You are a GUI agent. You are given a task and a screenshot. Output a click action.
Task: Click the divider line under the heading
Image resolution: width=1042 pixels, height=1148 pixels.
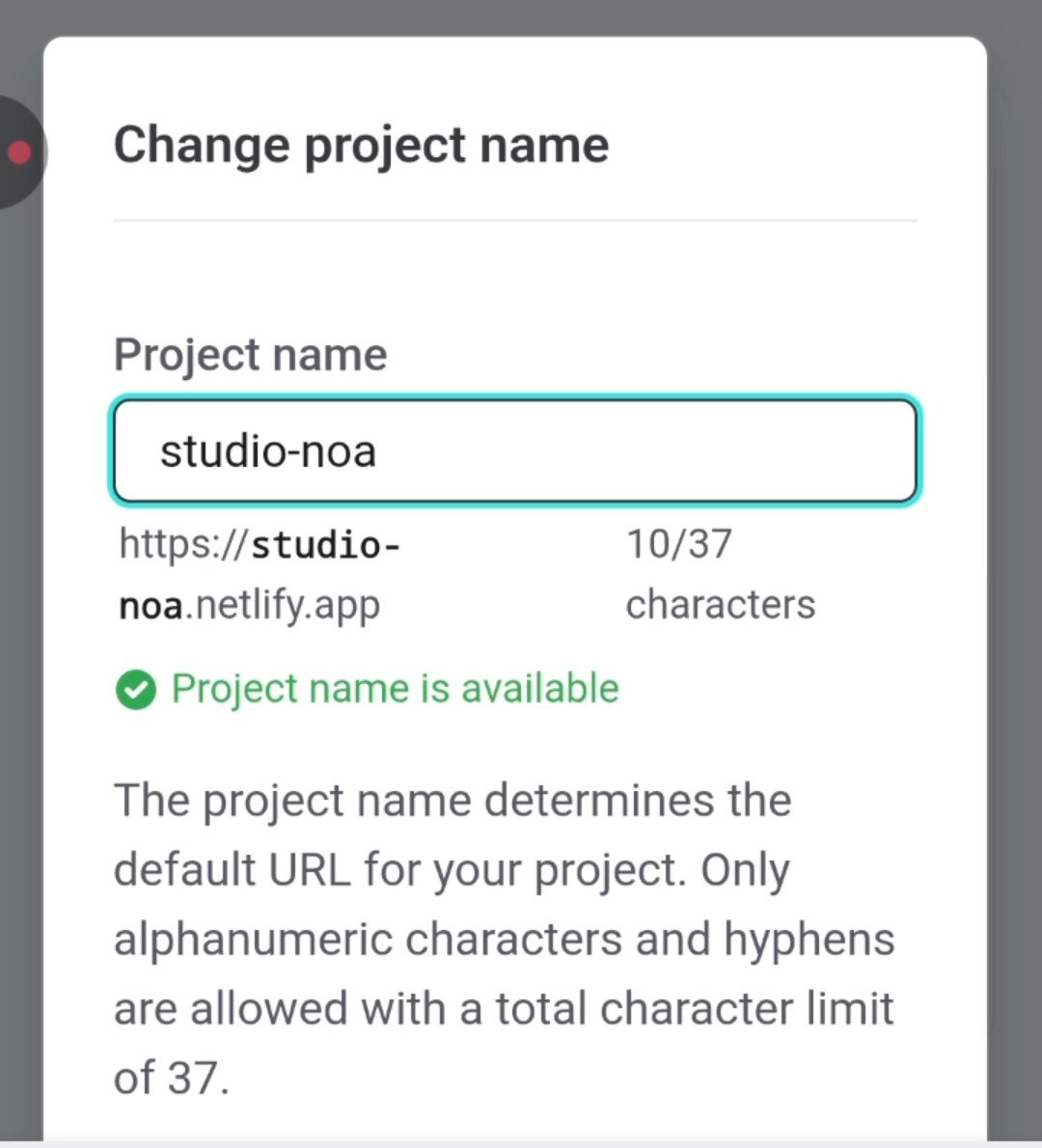coord(515,220)
